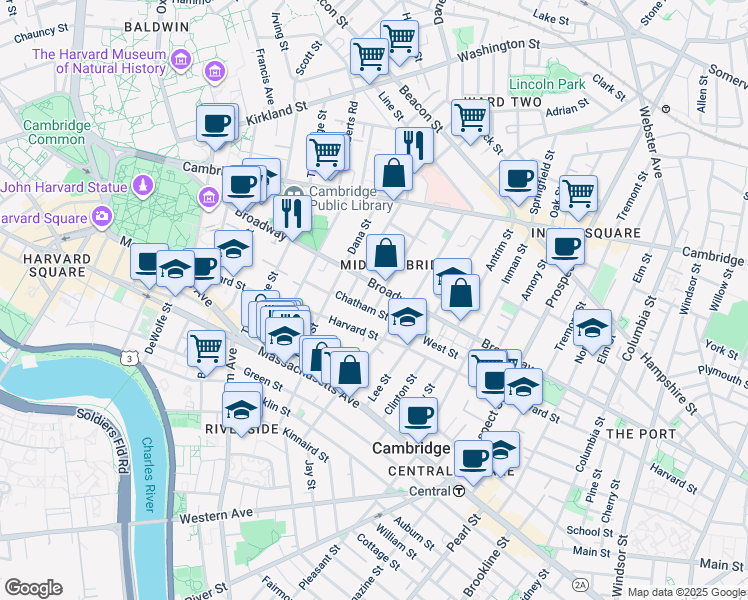
Task: Click school marker near Harvard Square label
Action: (x=175, y=273)
